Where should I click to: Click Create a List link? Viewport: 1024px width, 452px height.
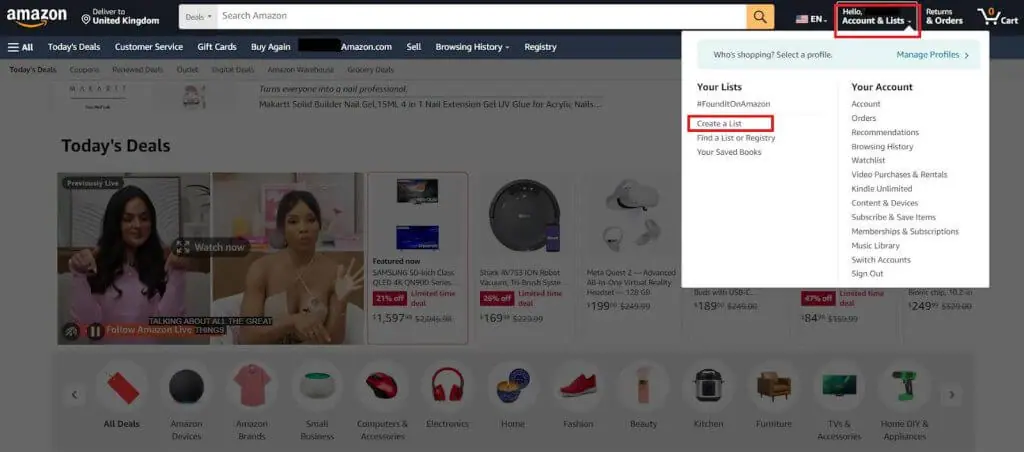719,123
